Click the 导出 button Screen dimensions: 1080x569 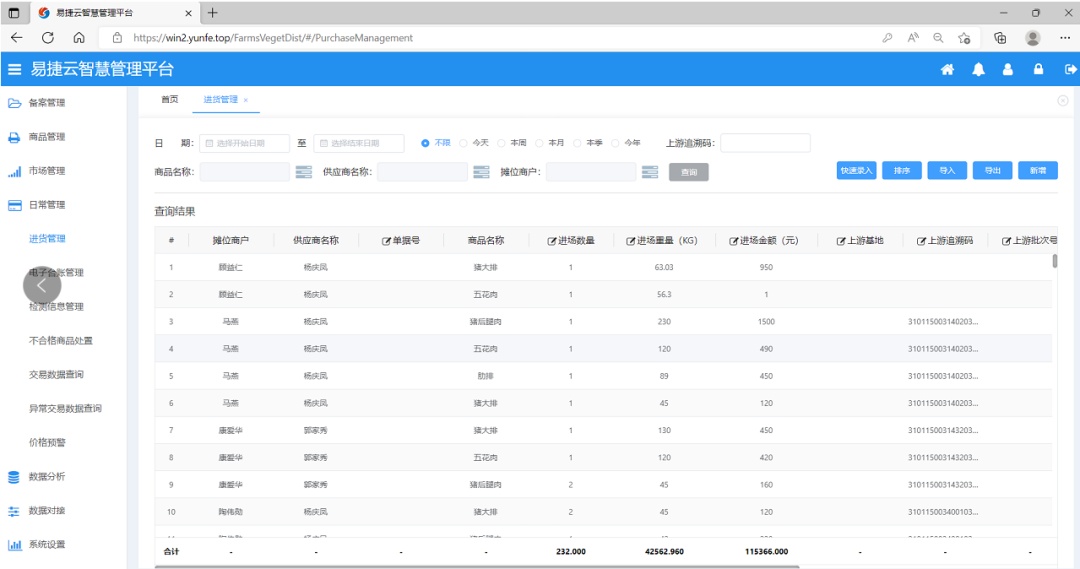click(x=992, y=171)
